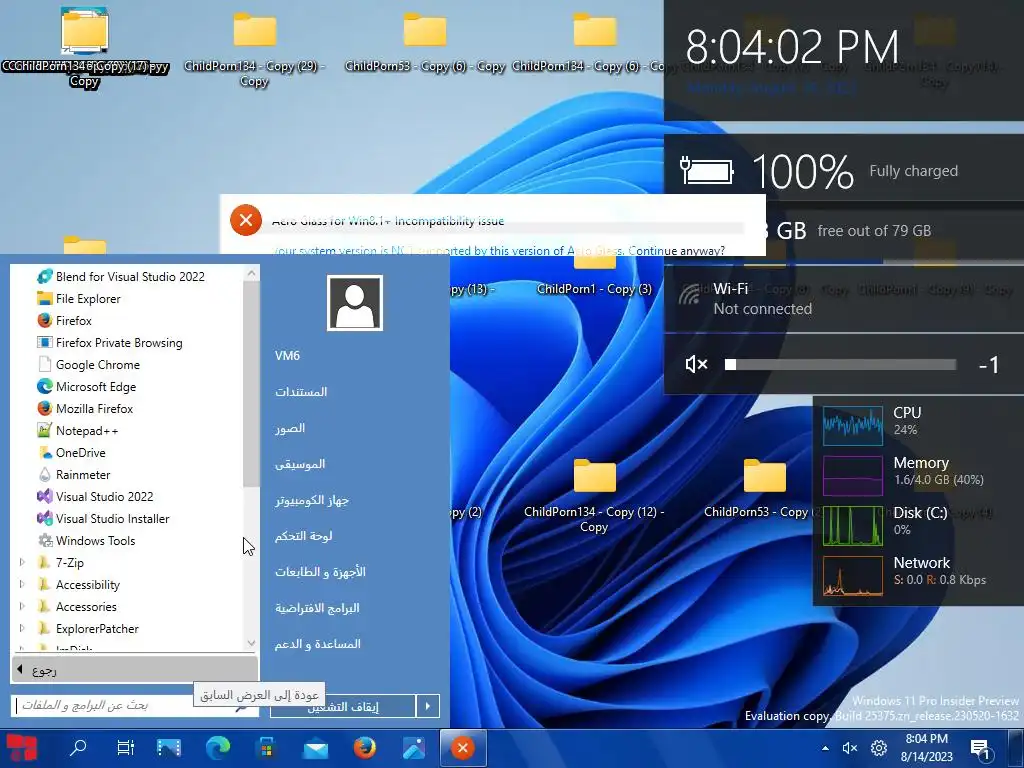Open لوحة التحكم (Control Panel)
The image size is (1024, 768).
coord(304,536)
